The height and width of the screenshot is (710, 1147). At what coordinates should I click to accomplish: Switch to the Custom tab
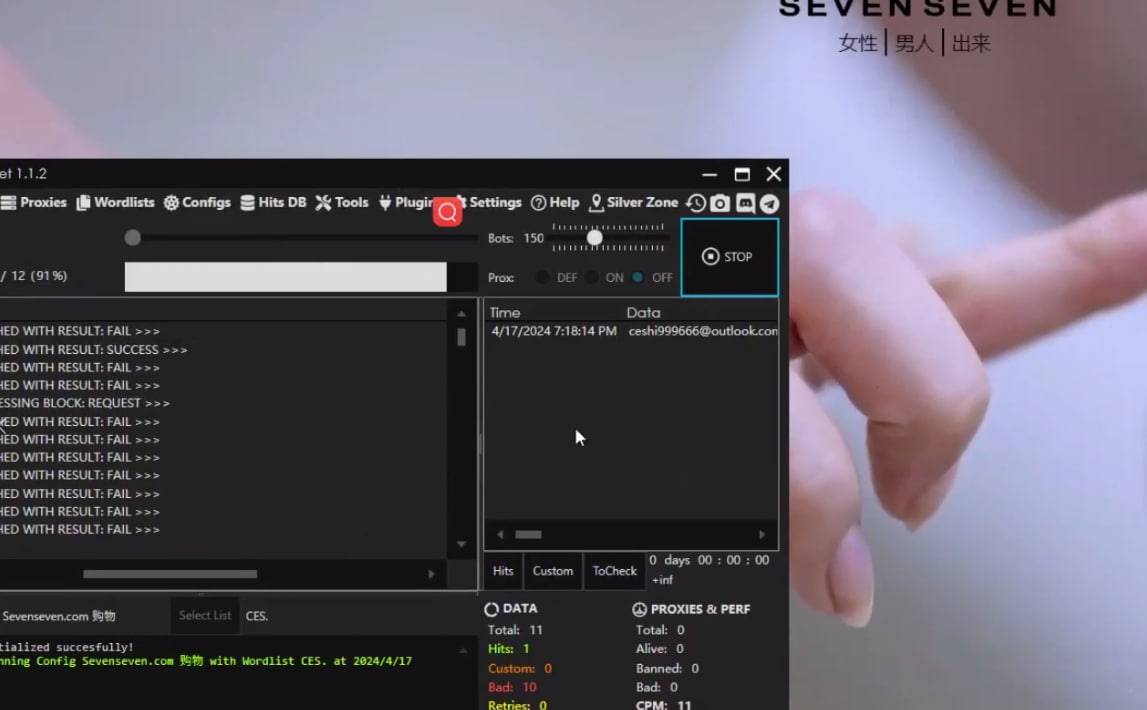pos(553,571)
